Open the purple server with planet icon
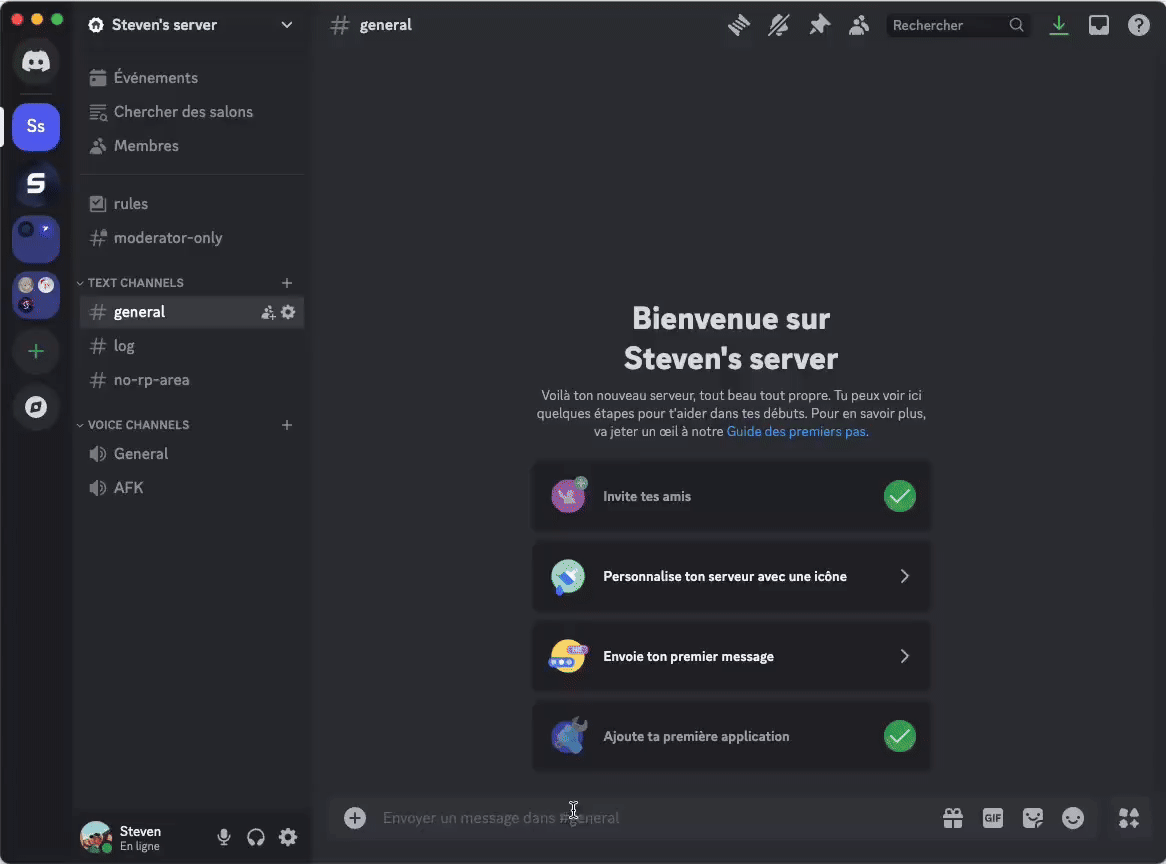The height and width of the screenshot is (864, 1166). 36,239
